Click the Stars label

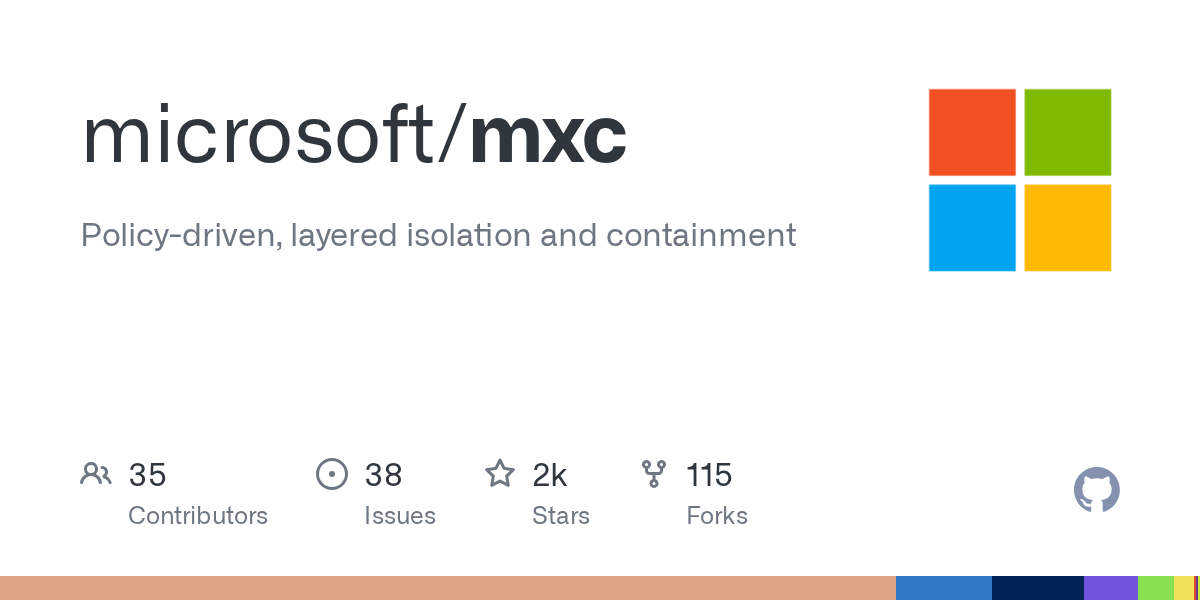[561, 516]
